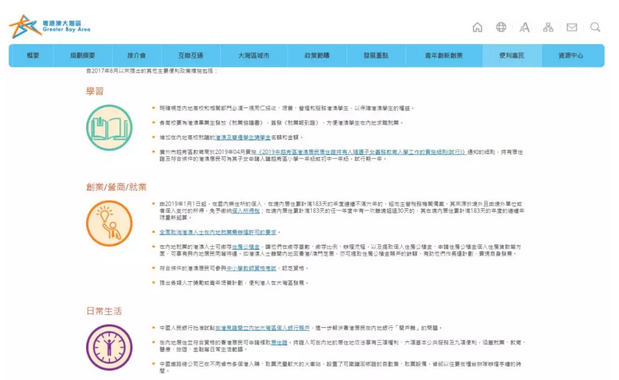Open the 青年創新創業 navigation tab
619x380 pixels.
tap(444, 56)
